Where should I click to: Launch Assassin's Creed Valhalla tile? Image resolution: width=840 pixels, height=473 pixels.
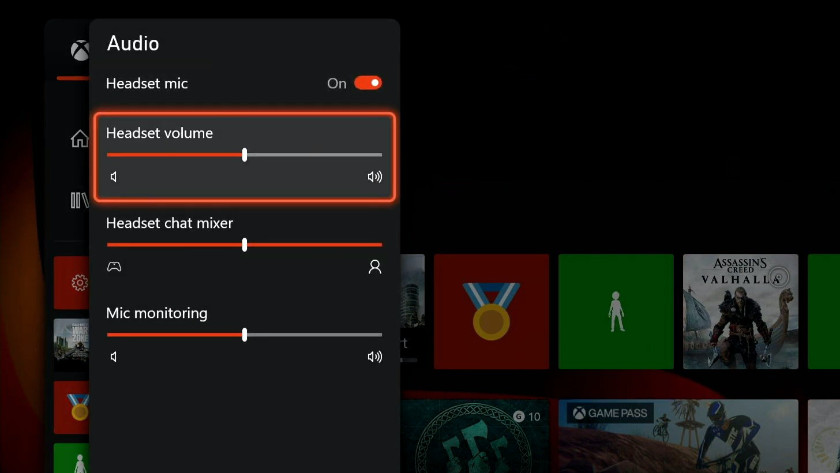click(x=740, y=311)
